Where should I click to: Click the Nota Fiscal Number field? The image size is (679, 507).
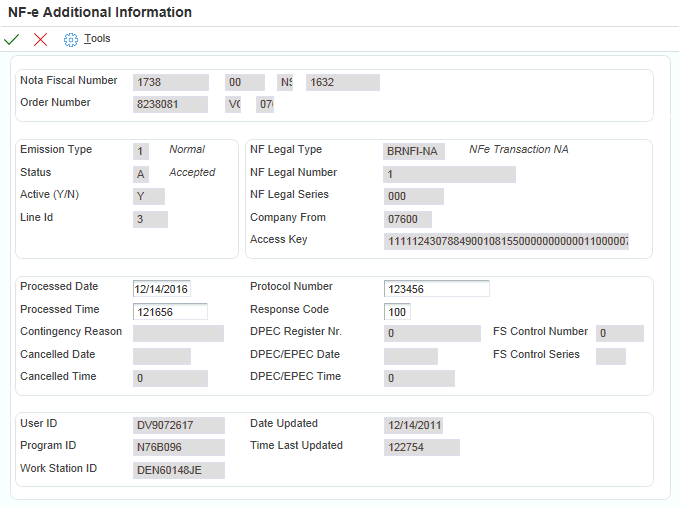170,82
